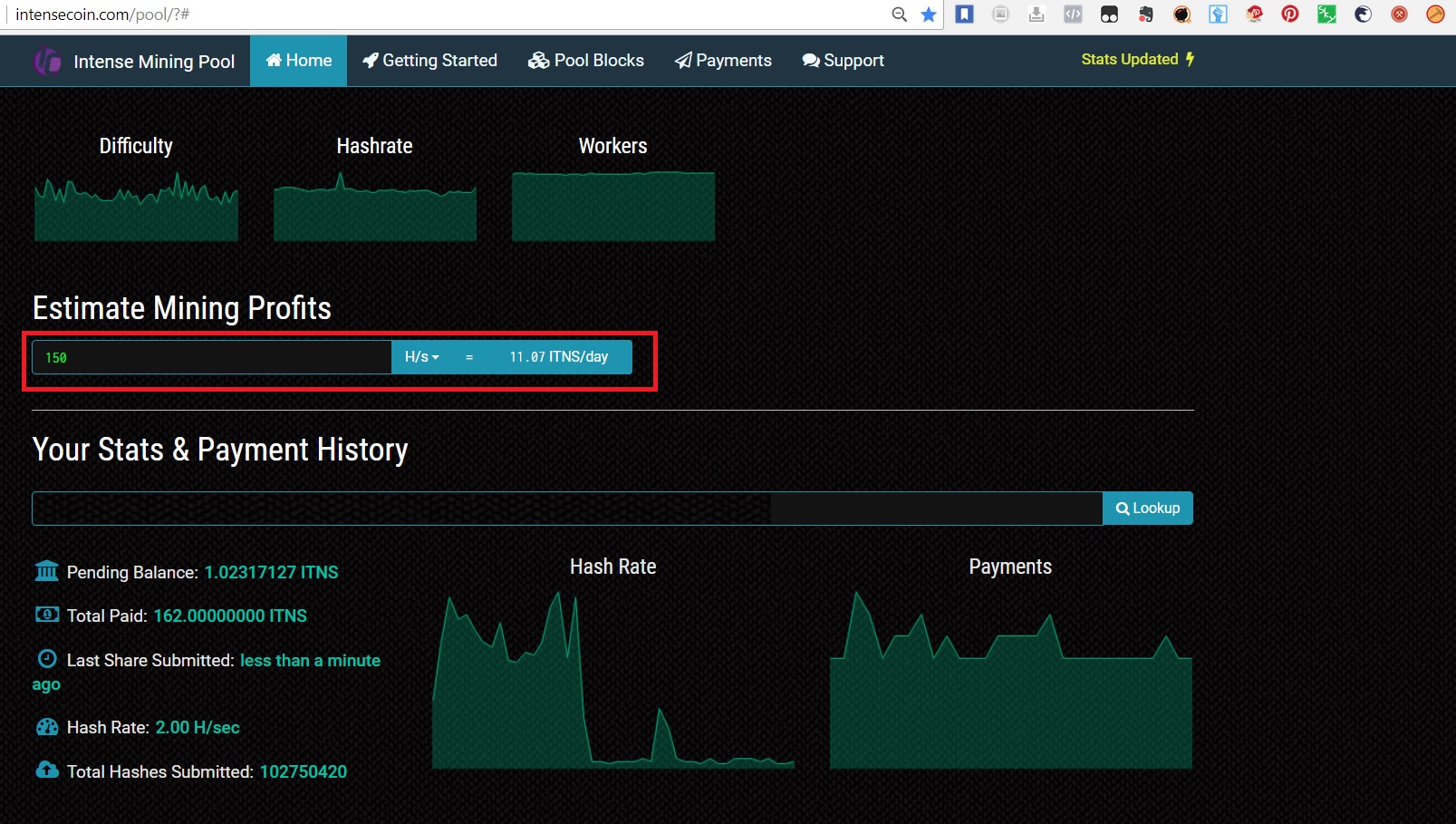Screen dimensions: 1456x824
Task: Click the 2.00 H/sec hash rate value
Action: coord(198,727)
